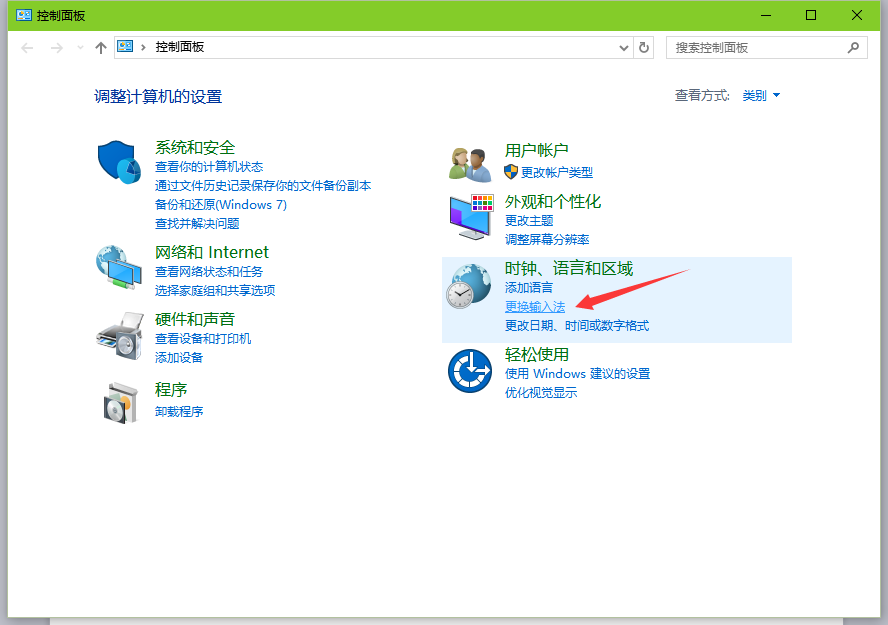Open the Clock, Language and Region icon
Viewport: 888px width, 625px height.
click(x=468, y=288)
